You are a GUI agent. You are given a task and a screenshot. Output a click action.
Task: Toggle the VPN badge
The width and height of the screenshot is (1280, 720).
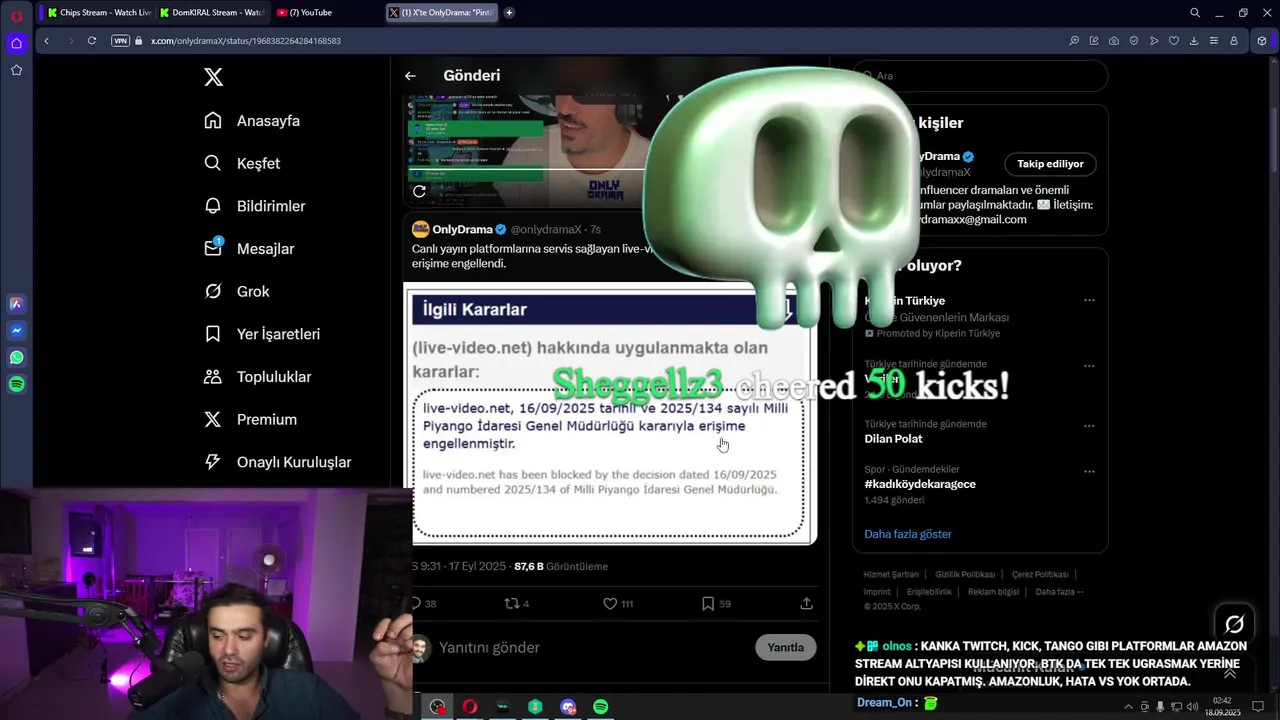tap(121, 41)
